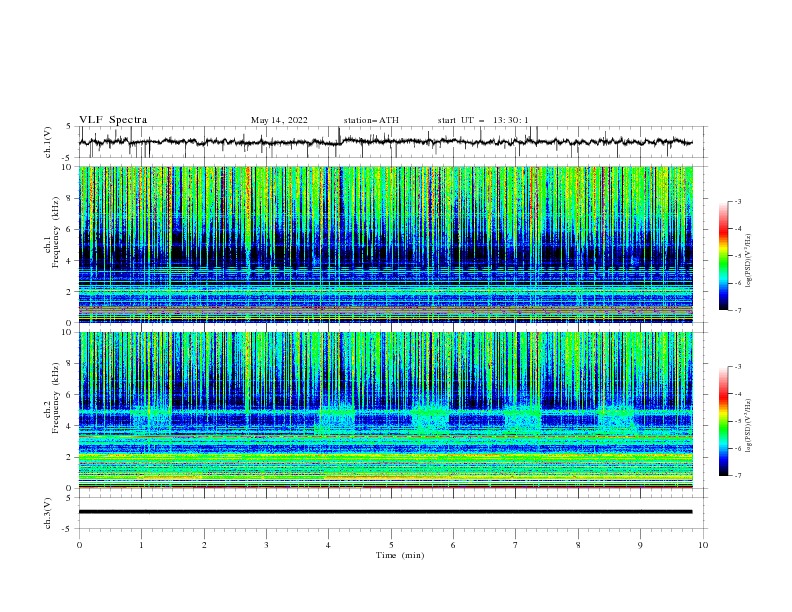
Task: Click the "log(PSD)(V²/Hz)" label beside ch.2 colorbar
Action: point(749,426)
